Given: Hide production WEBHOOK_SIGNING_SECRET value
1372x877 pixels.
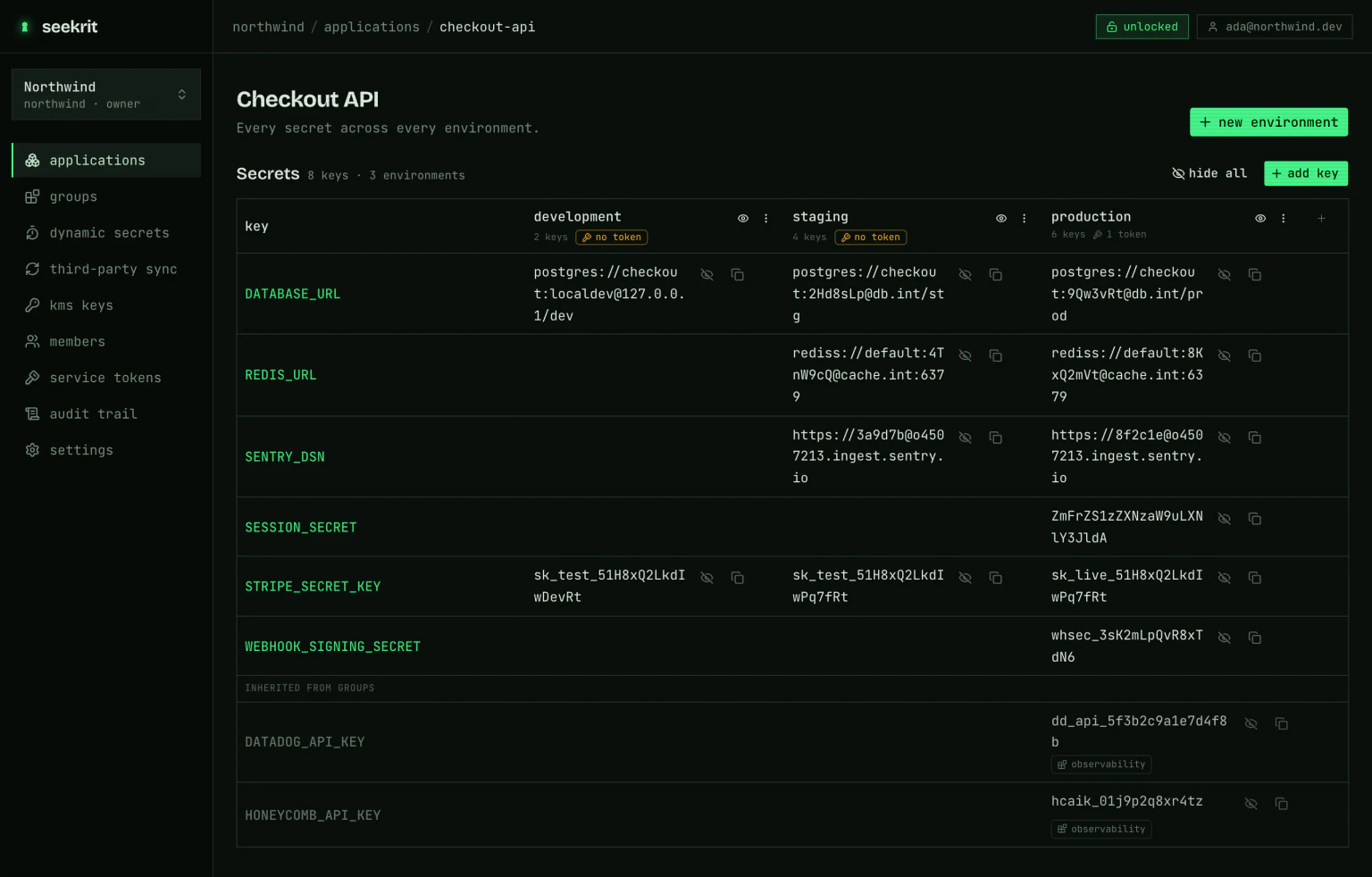Looking at the screenshot, I should pyautogui.click(x=1224, y=638).
